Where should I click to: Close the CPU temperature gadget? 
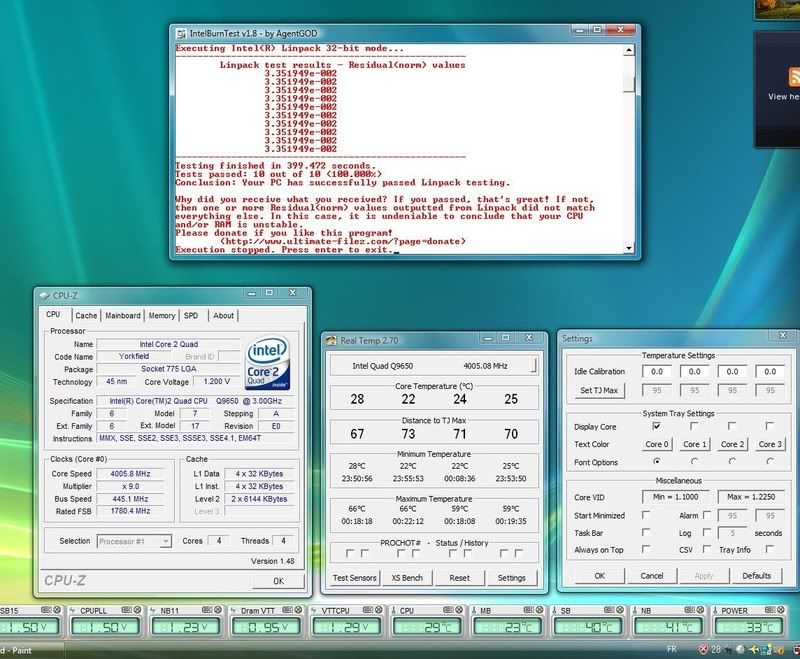click(x=459, y=610)
